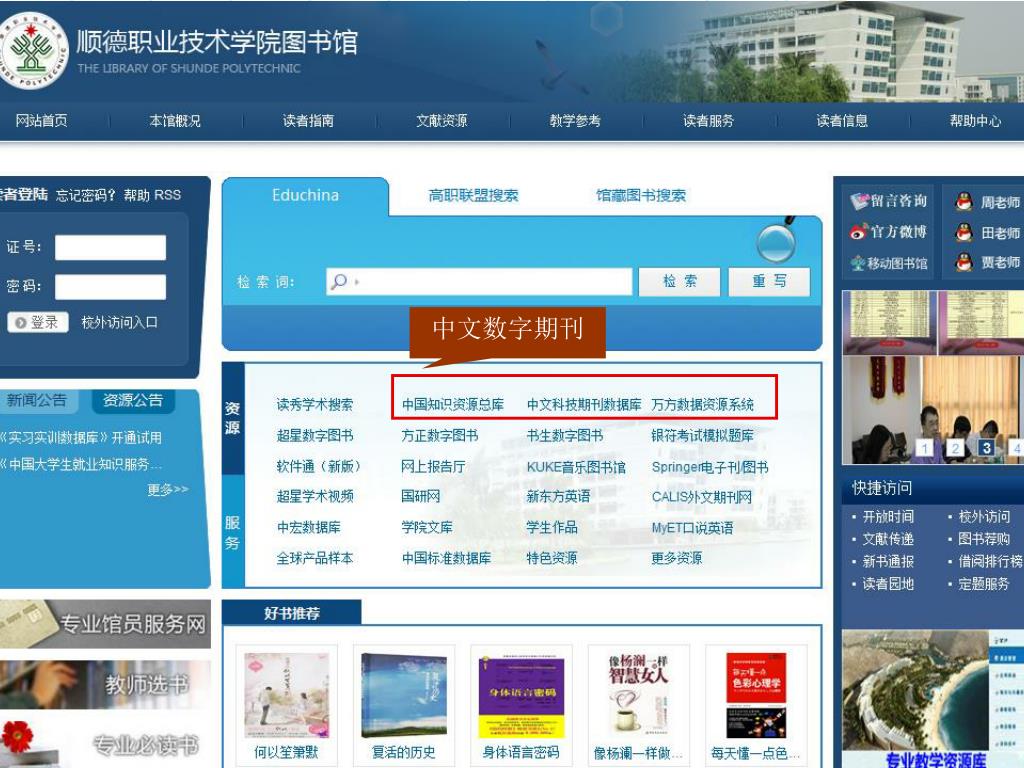Viewport: 1024px width, 768px height.
Task: Open 新东方英语 link
Action: tap(558, 497)
